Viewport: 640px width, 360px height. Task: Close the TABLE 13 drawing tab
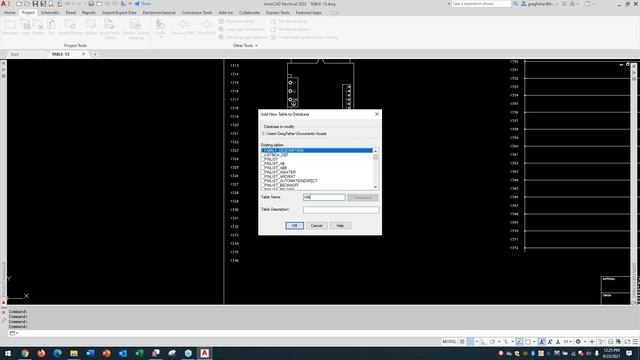point(84,54)
